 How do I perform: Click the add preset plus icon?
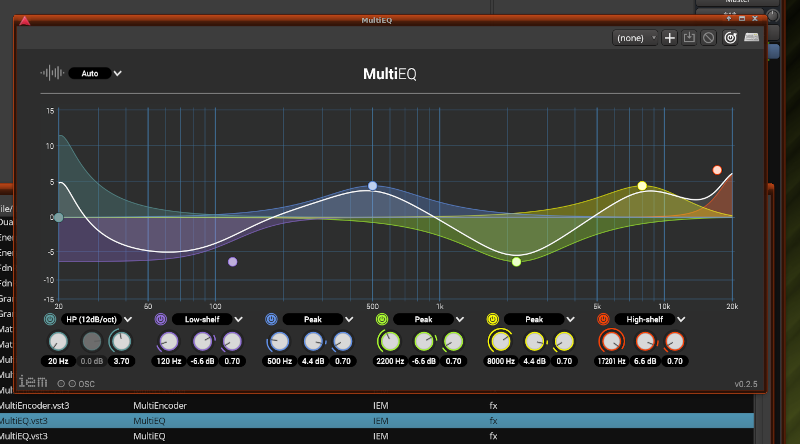670,38
